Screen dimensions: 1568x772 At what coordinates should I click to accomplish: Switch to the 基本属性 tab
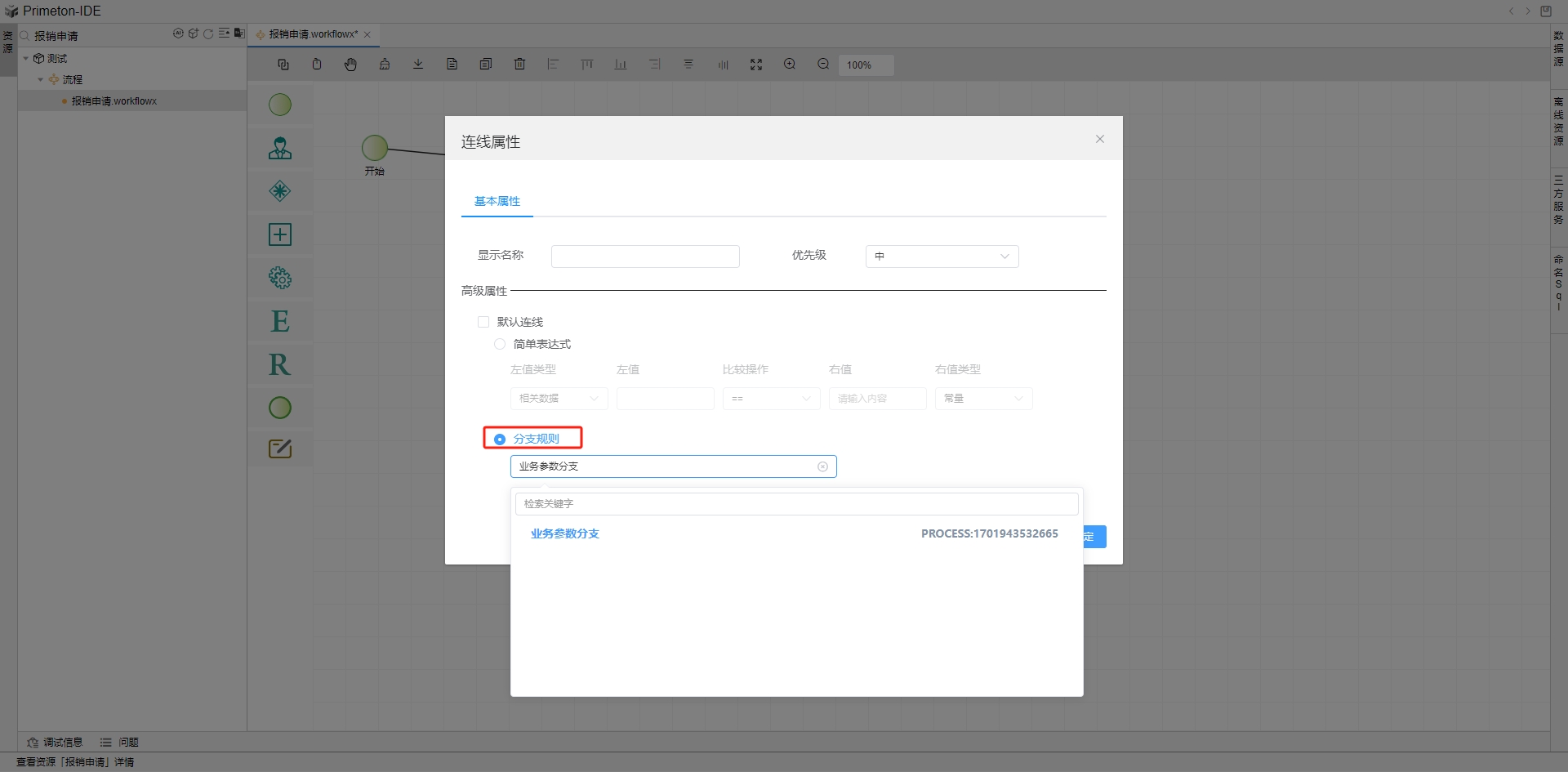pos(497,201)
